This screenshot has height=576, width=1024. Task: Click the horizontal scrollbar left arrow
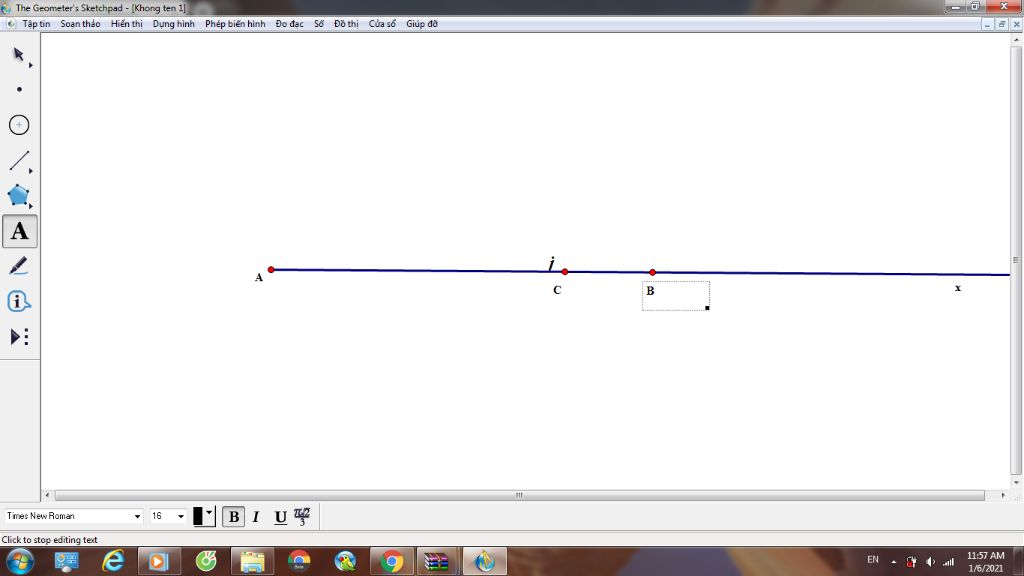[x=47, y=495]
